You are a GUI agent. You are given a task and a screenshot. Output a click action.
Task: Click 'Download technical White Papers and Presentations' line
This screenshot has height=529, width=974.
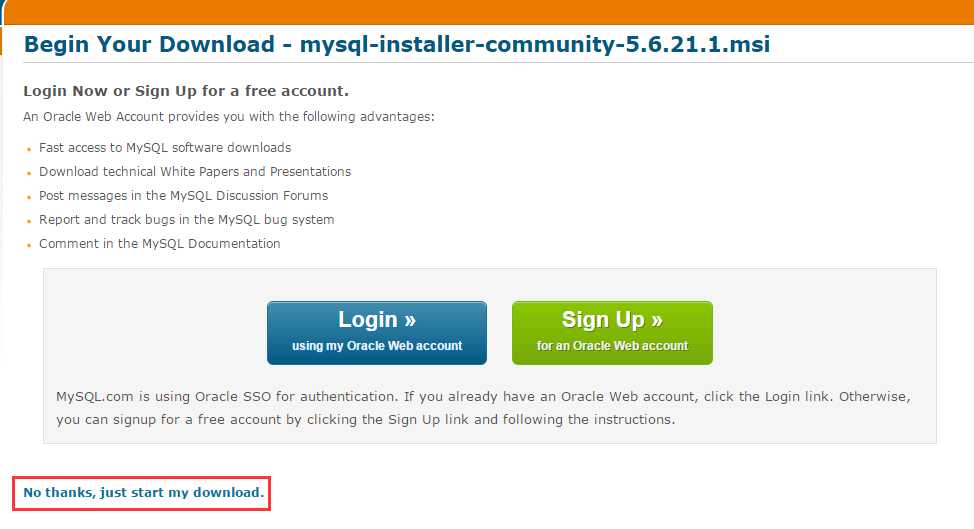195,171
